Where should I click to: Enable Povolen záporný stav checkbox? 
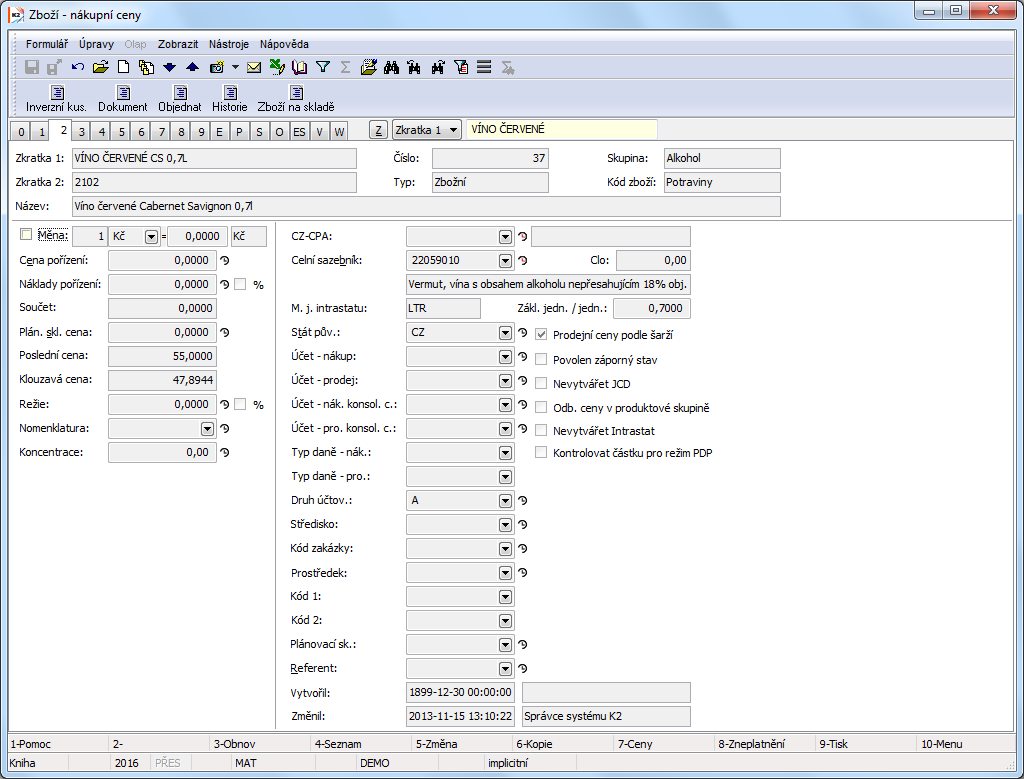point(541,359)
